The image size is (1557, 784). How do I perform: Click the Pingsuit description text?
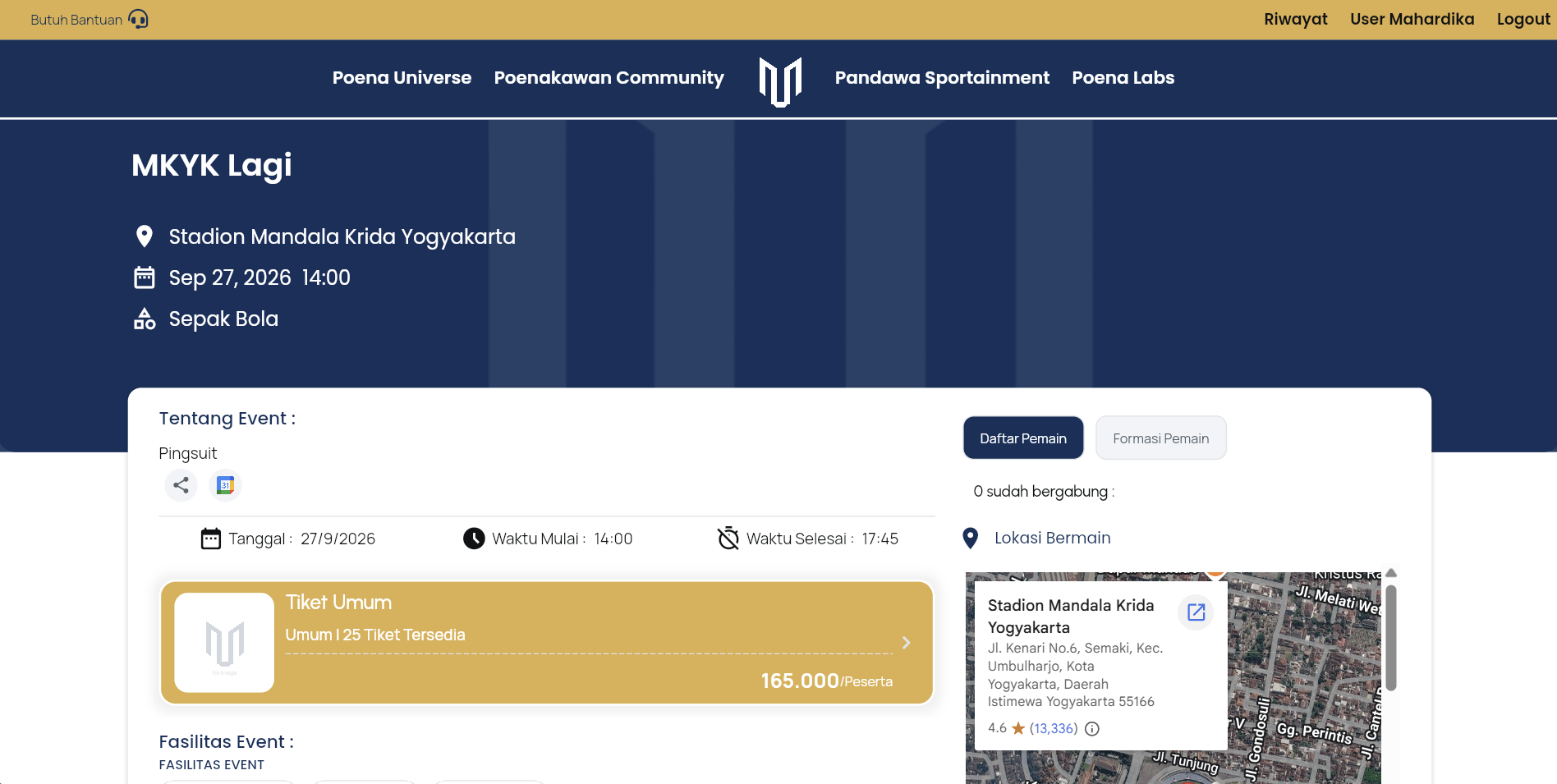[x=188, y=453]
